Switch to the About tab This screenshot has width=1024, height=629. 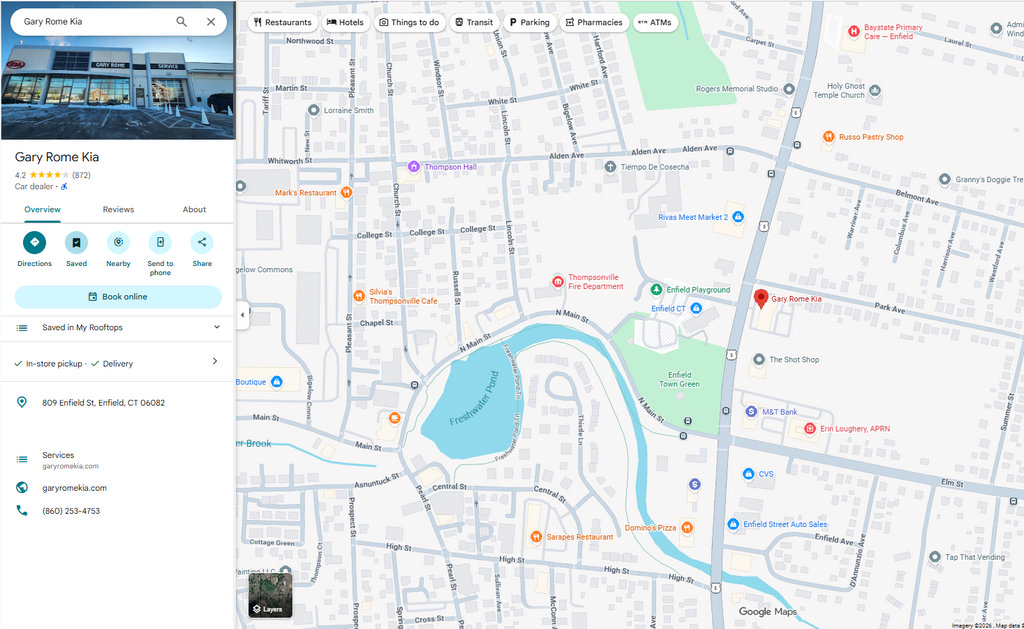(194, 209)
